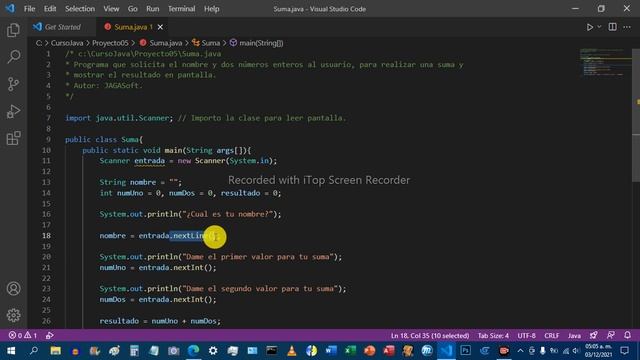This screenshot has width=640, height=360.
Task: Change the Java language mode
Action: pyautogui.click(x=574, y=336)
